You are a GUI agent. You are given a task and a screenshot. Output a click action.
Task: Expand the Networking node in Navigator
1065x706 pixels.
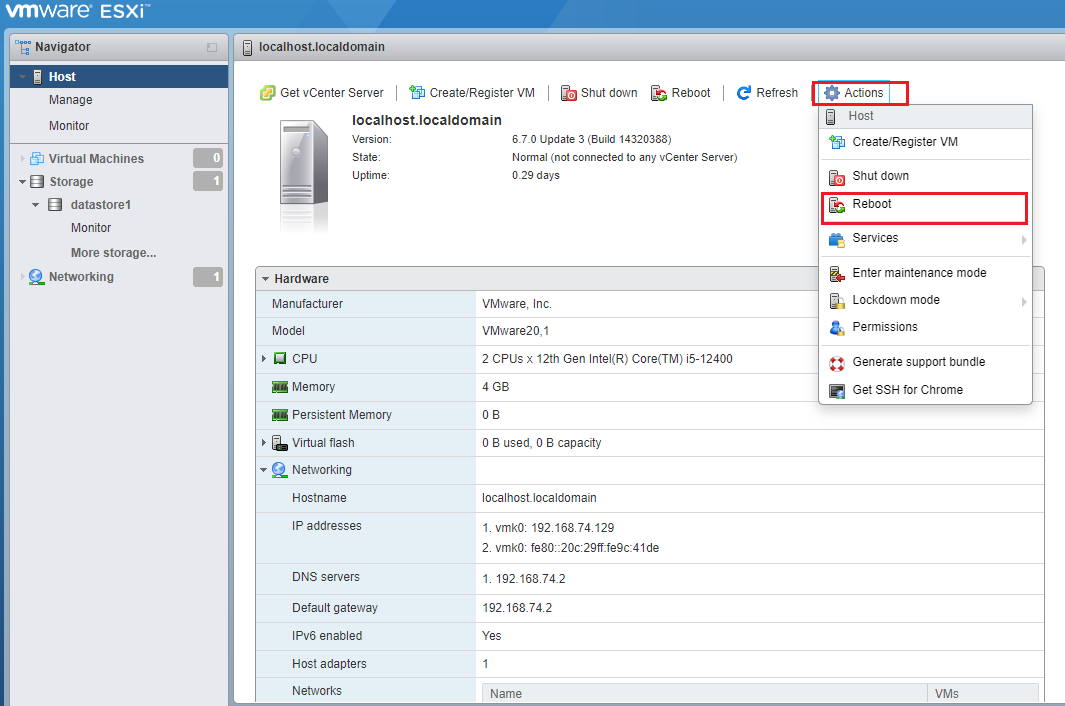click(22, 277)
